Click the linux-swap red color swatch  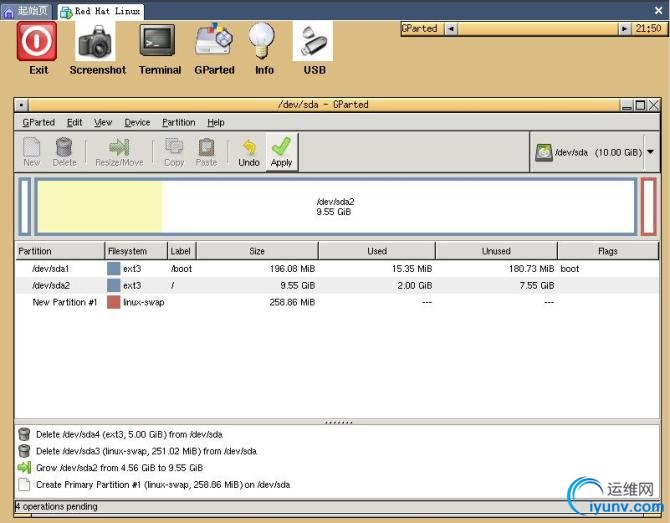pos(113,302)
